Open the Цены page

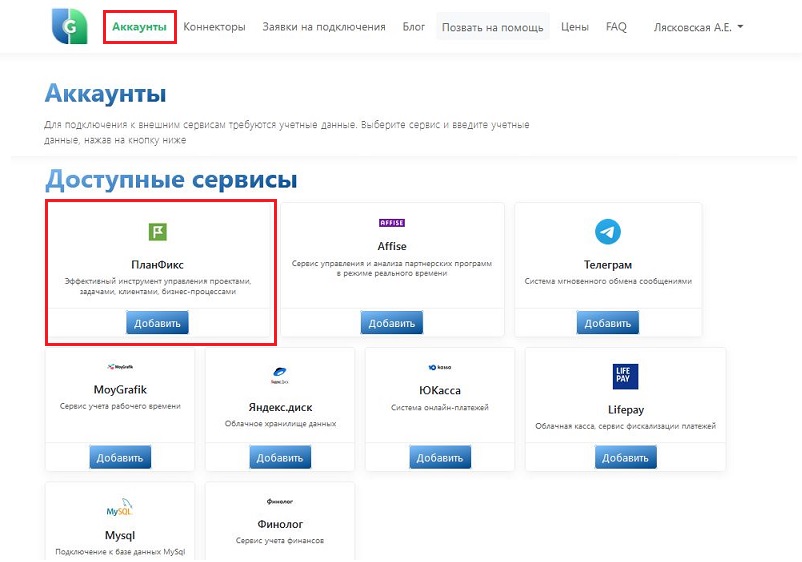(x=574, y=27)
